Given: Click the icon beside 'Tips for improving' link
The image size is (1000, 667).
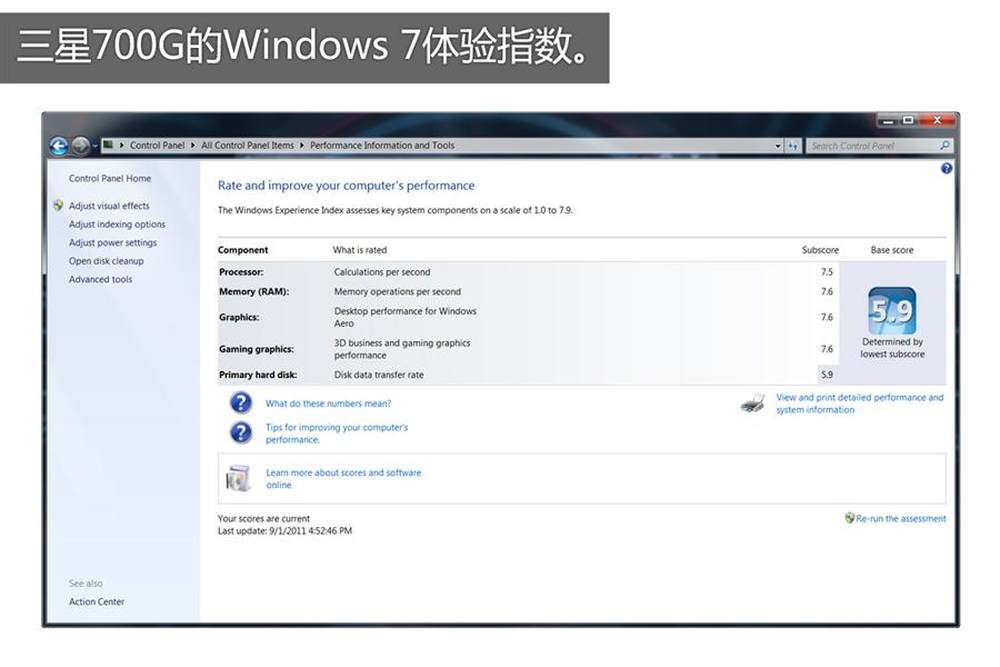Looking at the screenshot, I should click(x=240, y=433).
